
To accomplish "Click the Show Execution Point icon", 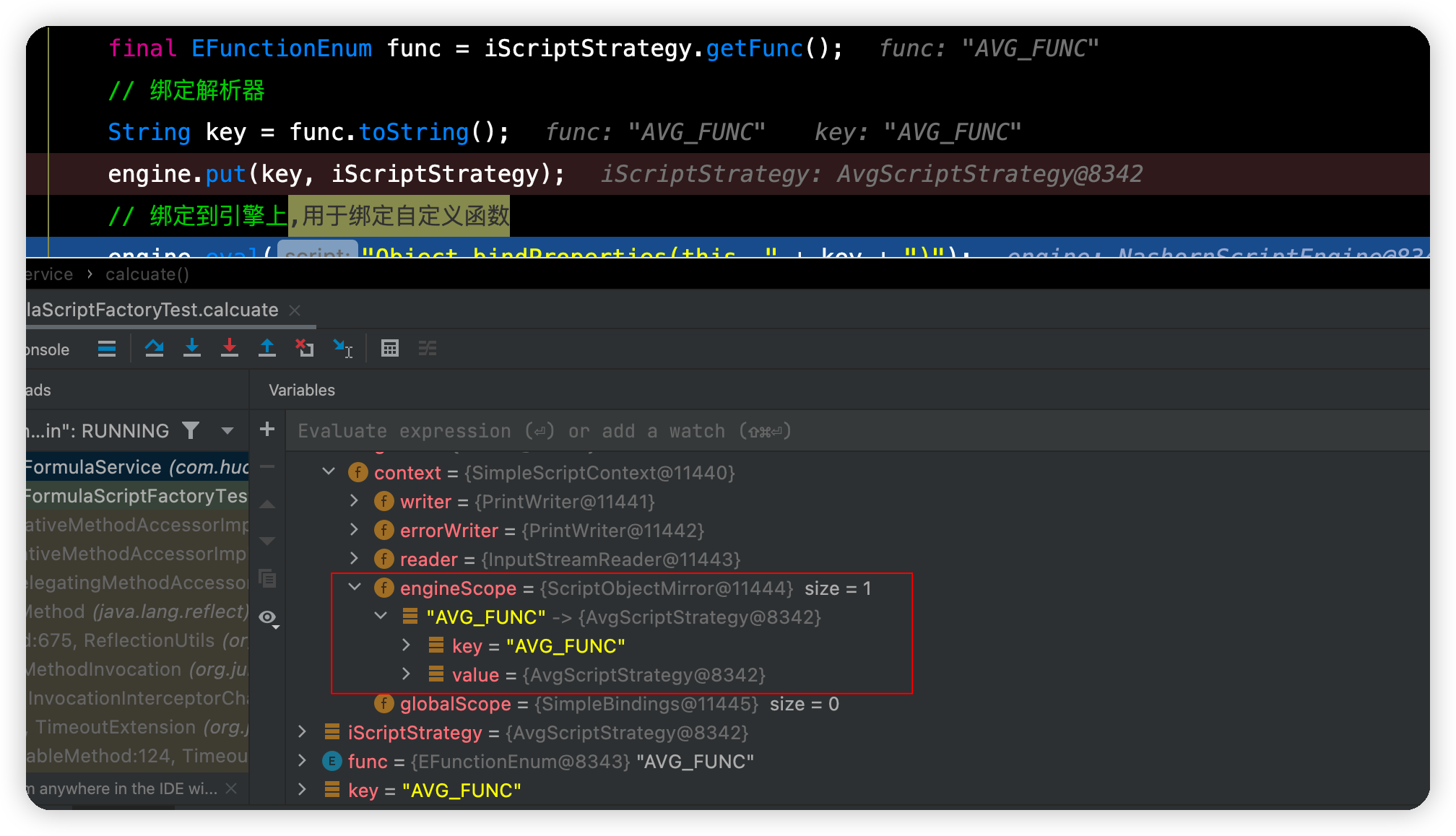I will pos(107,349).
